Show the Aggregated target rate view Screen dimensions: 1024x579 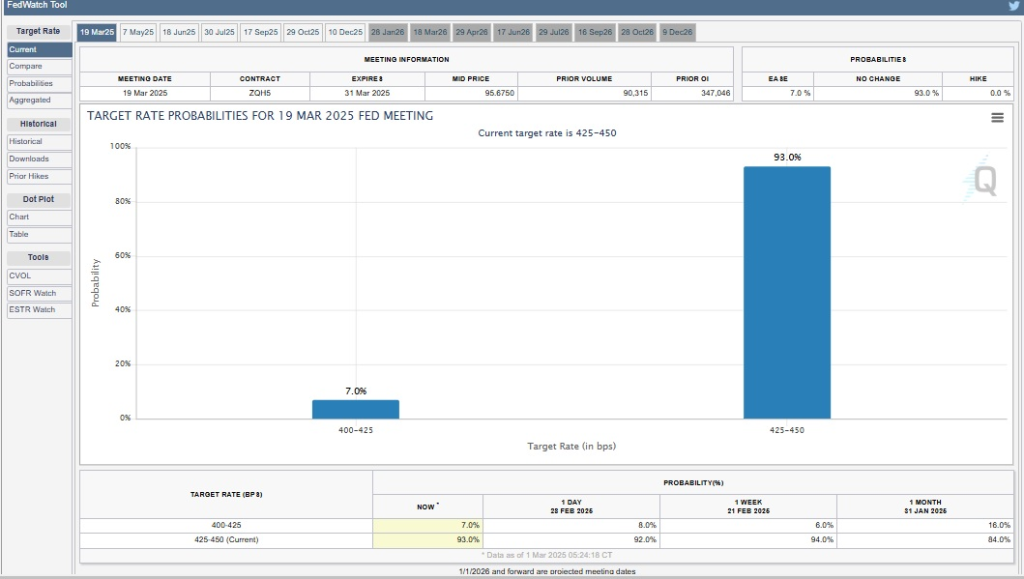click(x=38, y=100)
